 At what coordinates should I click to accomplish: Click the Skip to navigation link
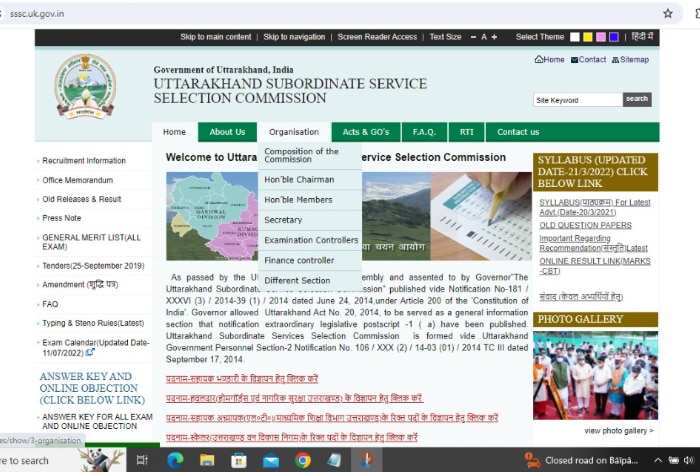294,37
